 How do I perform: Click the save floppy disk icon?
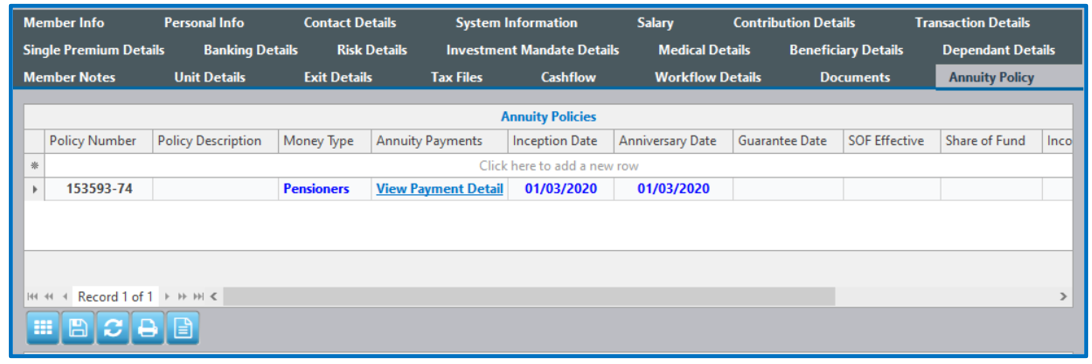click(78, 328)
